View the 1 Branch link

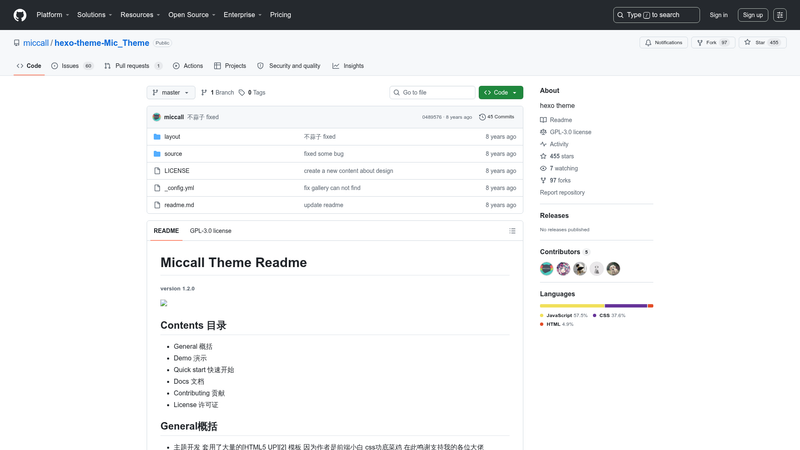[217, 92]
